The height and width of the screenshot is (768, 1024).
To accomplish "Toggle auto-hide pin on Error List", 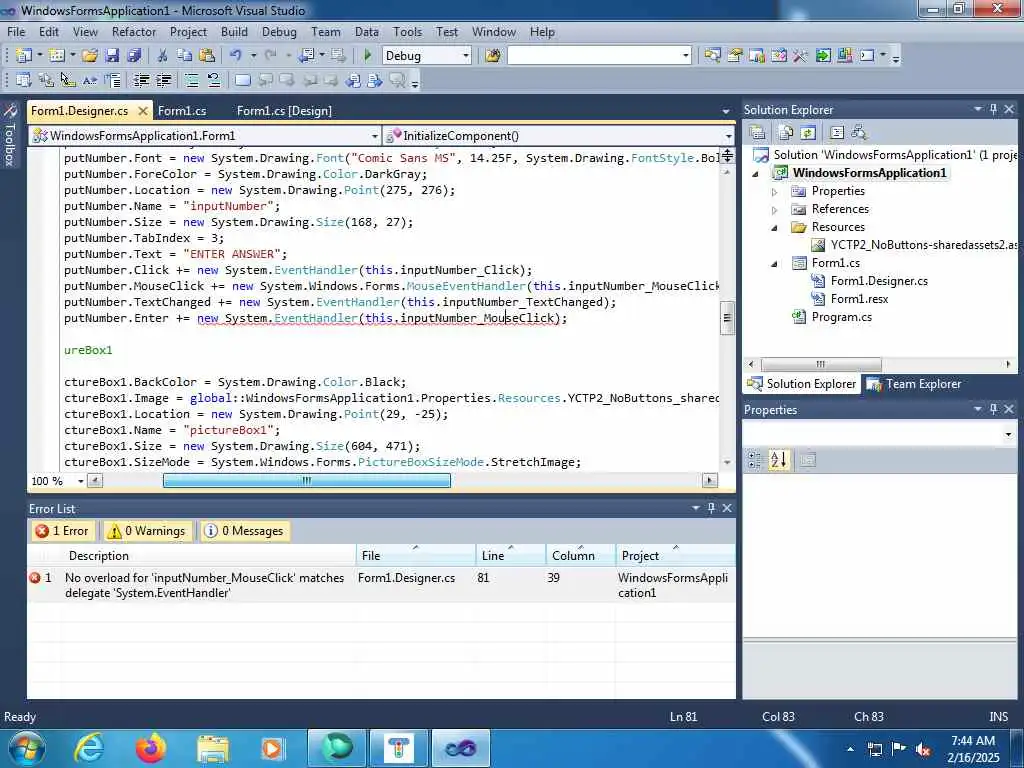I will (711, 508).
